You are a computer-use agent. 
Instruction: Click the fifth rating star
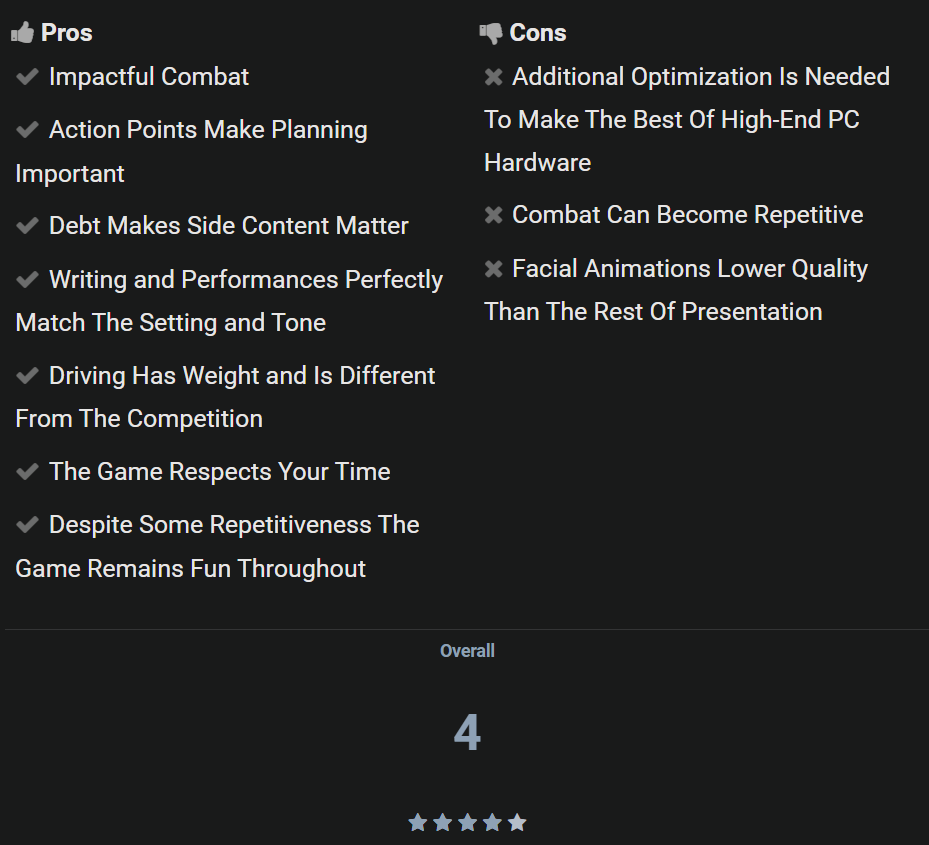click(x=517, y=823)
